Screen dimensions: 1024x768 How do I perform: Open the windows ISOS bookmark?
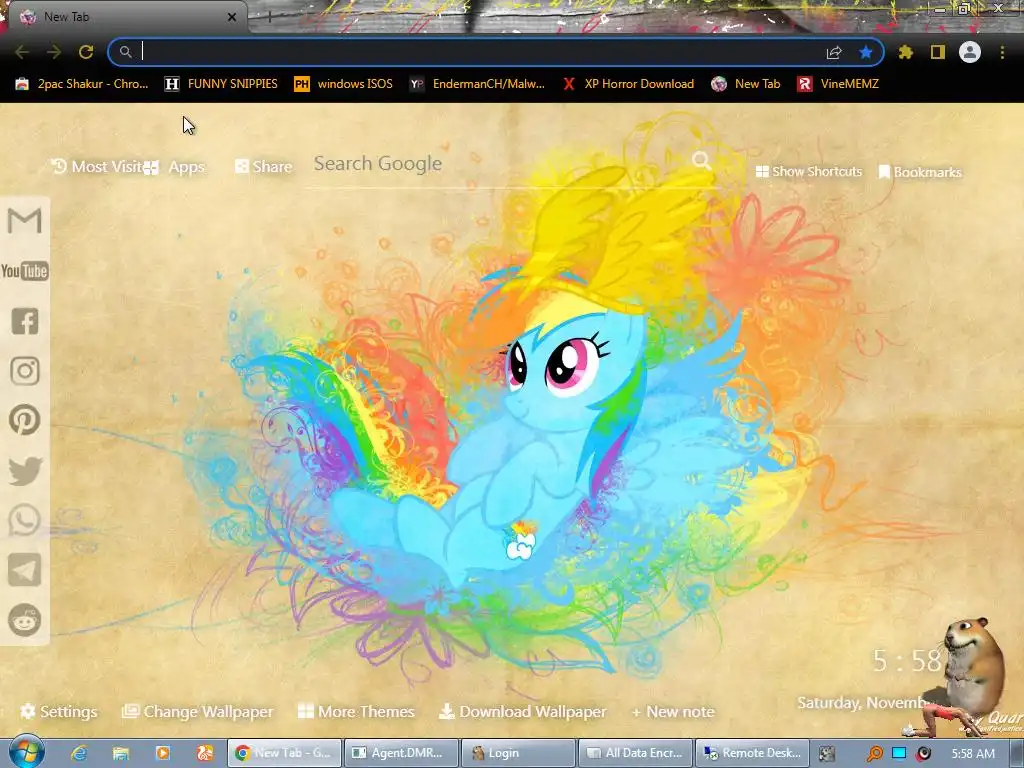click(x=344, y=84)
